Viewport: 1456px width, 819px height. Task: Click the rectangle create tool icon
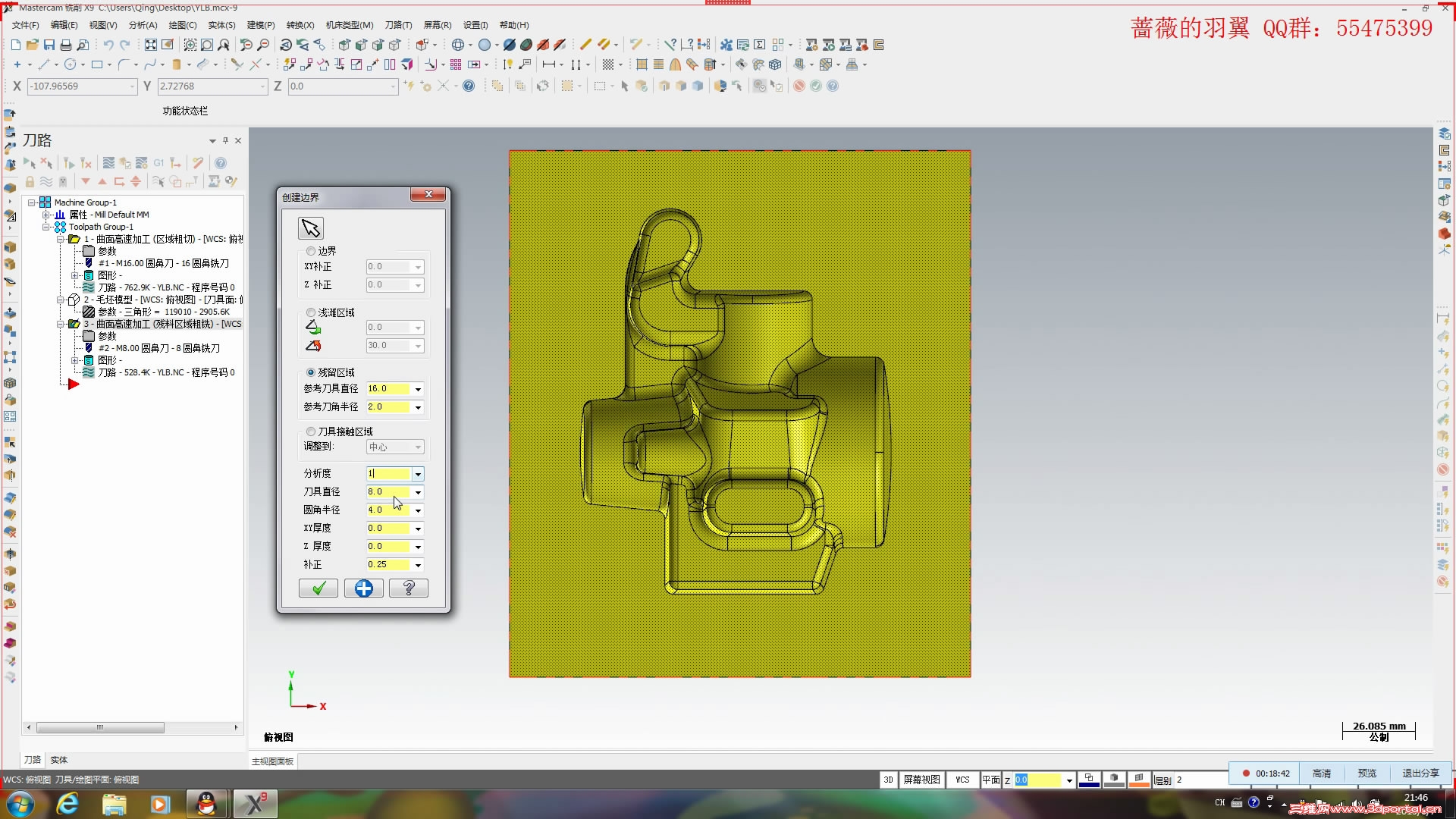pos(97,64)
